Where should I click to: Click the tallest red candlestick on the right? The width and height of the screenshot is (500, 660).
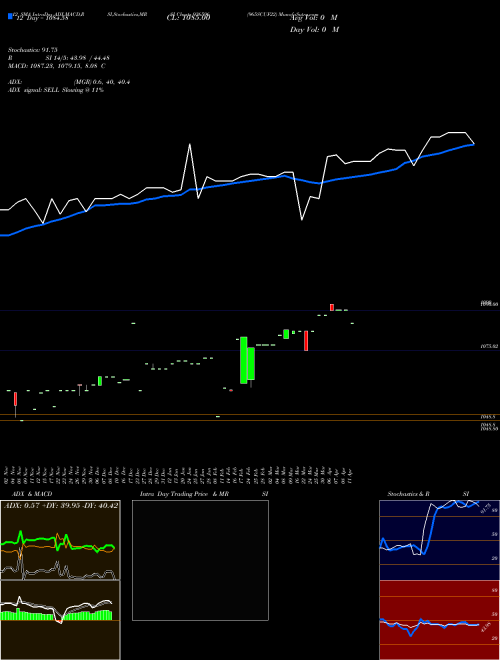click(x=306, y=341)
